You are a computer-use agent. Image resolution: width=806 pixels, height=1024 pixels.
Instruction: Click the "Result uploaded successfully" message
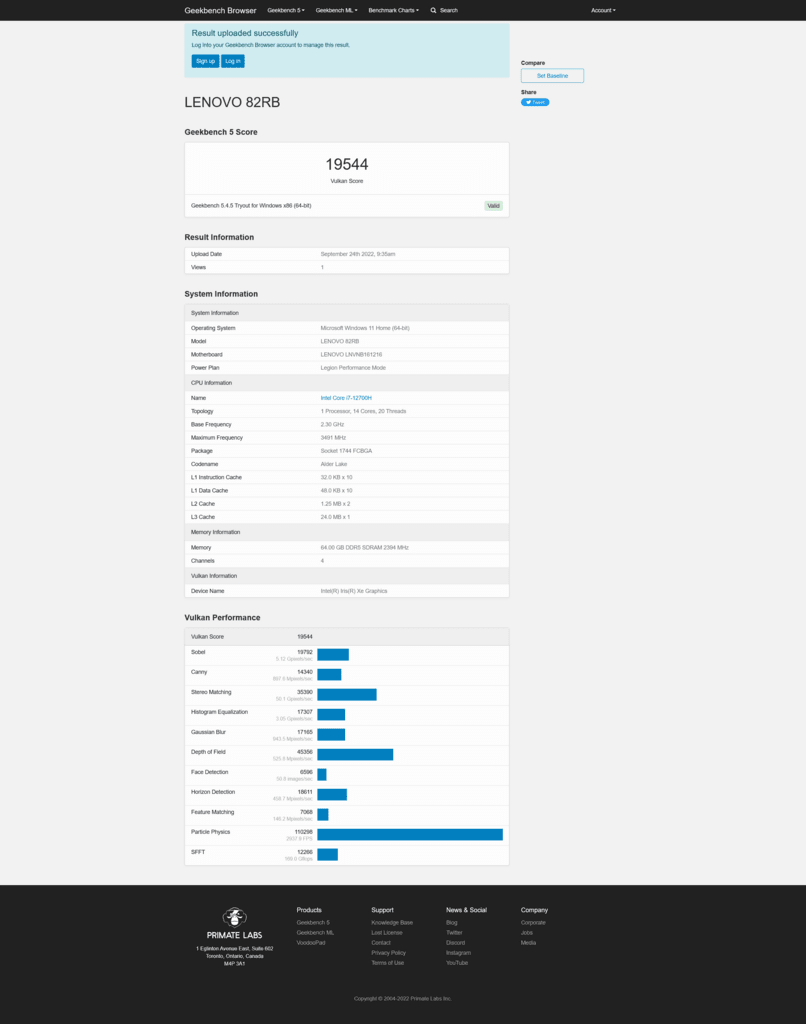(244, 33)
